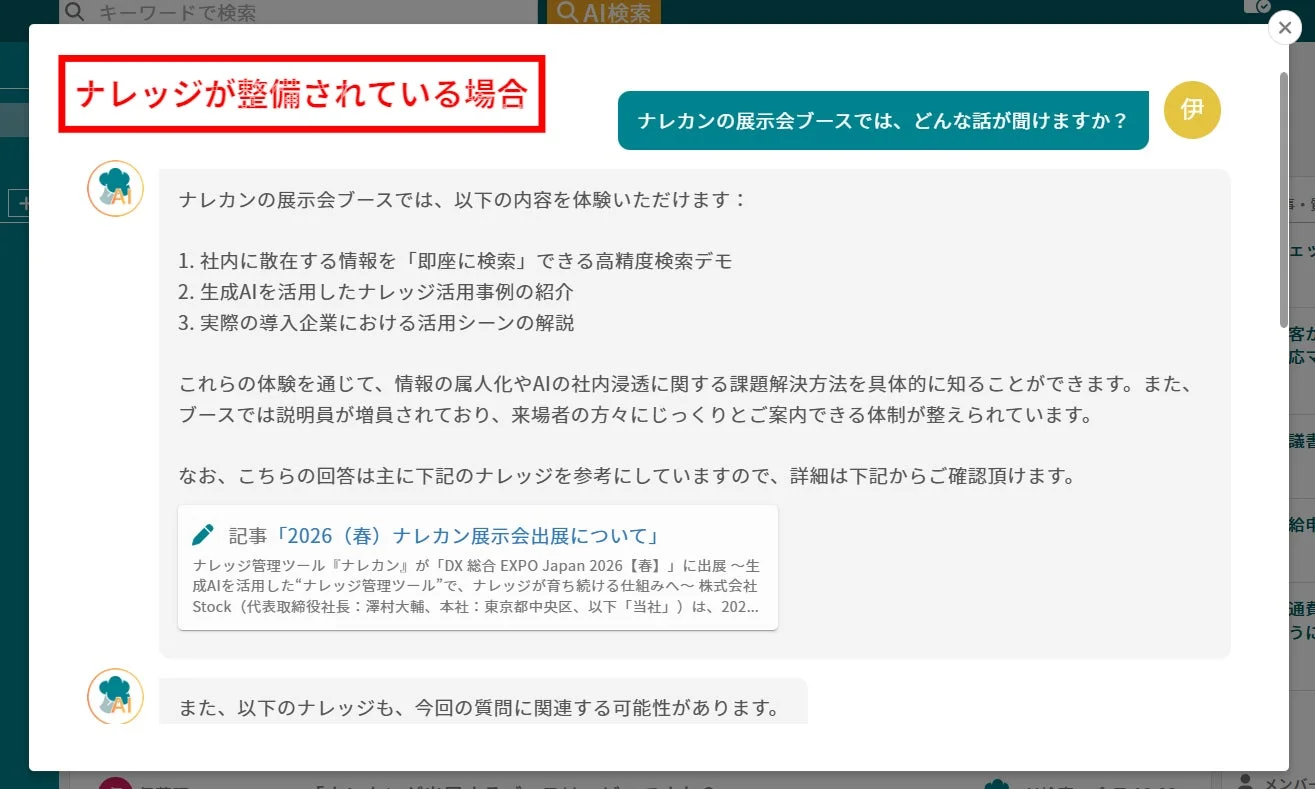The width and height of the screenshot is (1315, 789).
Task: Open the 記事「2026（春）ナレカン展示会出展について」 link
Action: click(446, 535)
